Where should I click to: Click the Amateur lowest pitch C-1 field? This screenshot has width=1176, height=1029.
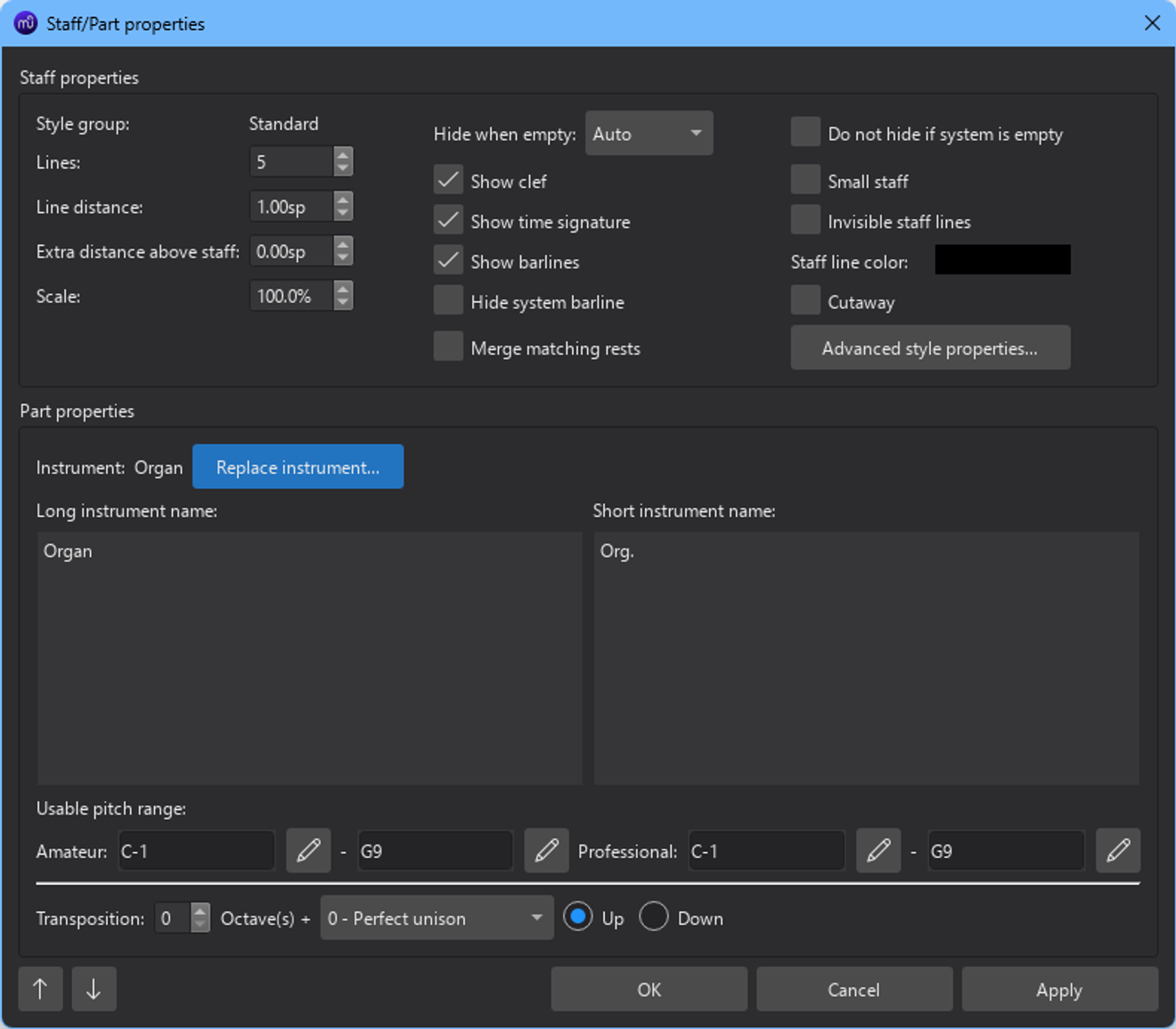click(197, 851)
